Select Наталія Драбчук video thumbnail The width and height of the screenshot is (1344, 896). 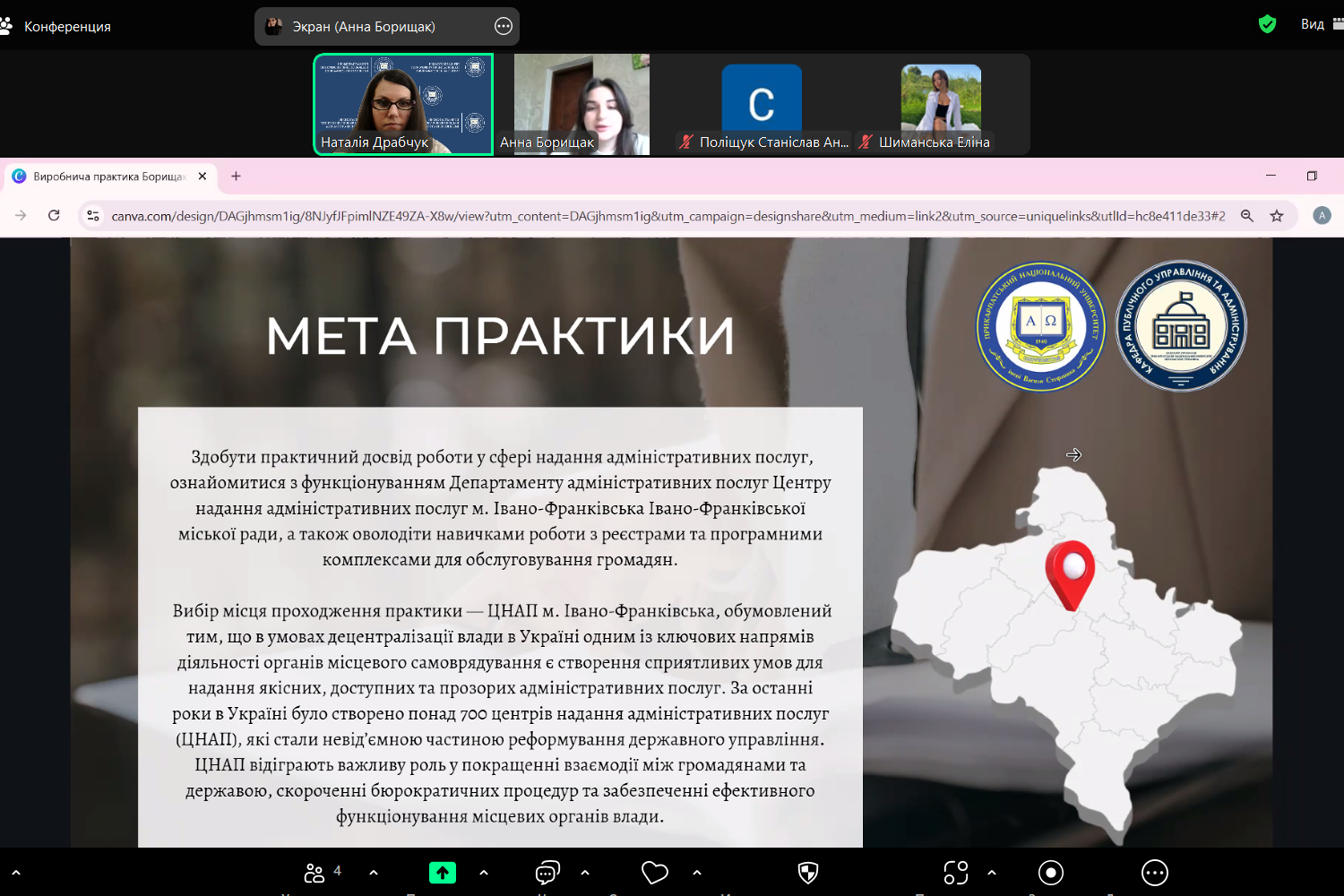click(x=403, y=105)
